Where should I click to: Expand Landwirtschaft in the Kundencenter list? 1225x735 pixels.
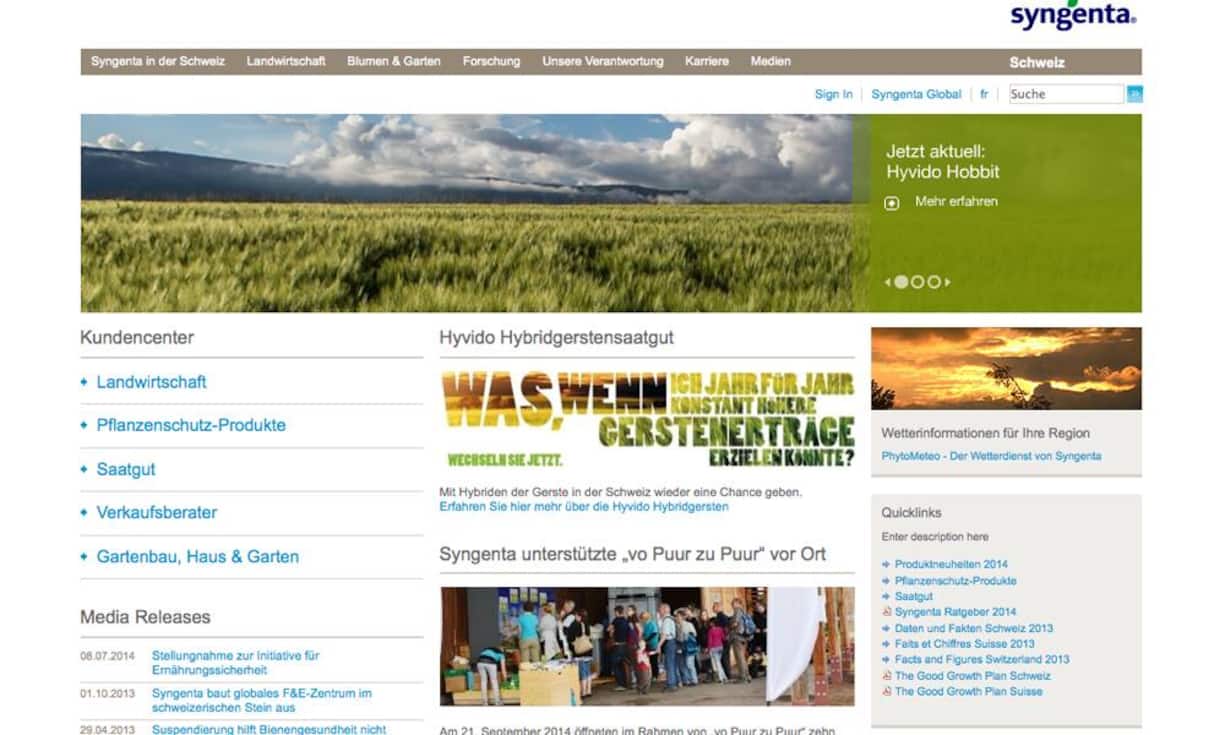[151, 382]
